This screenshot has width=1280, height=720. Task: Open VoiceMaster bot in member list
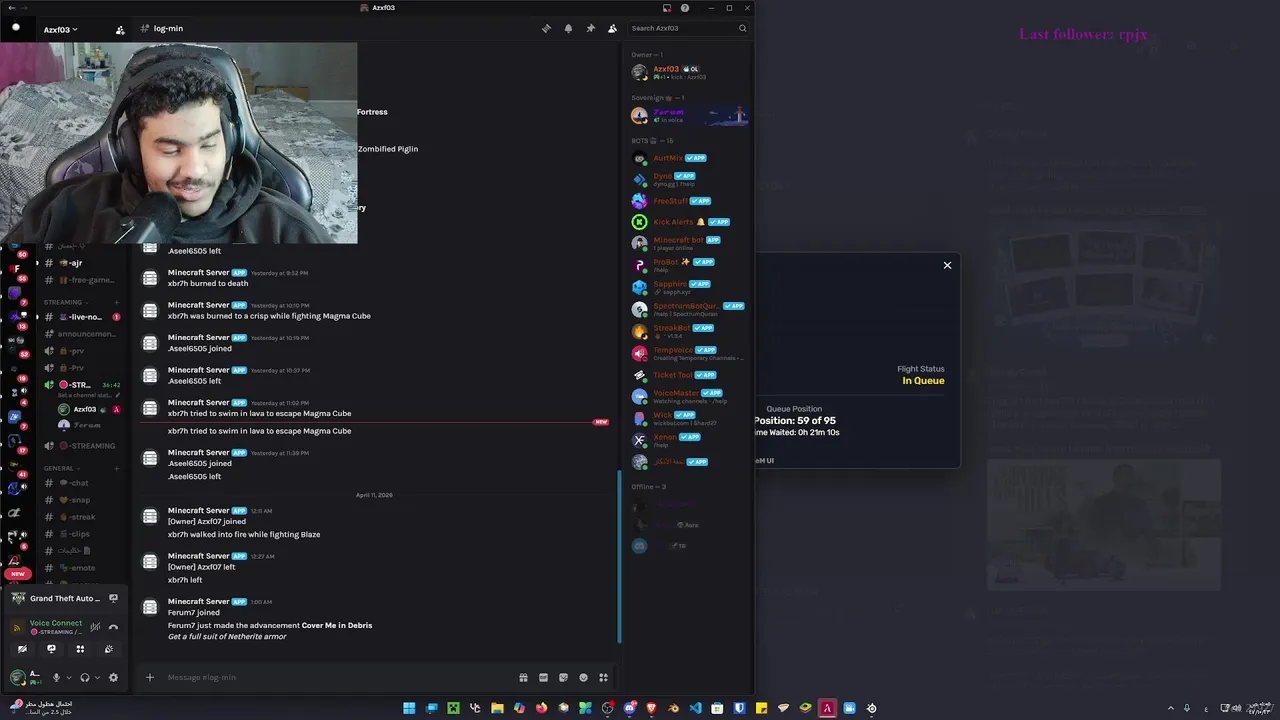tap(688, 396)
